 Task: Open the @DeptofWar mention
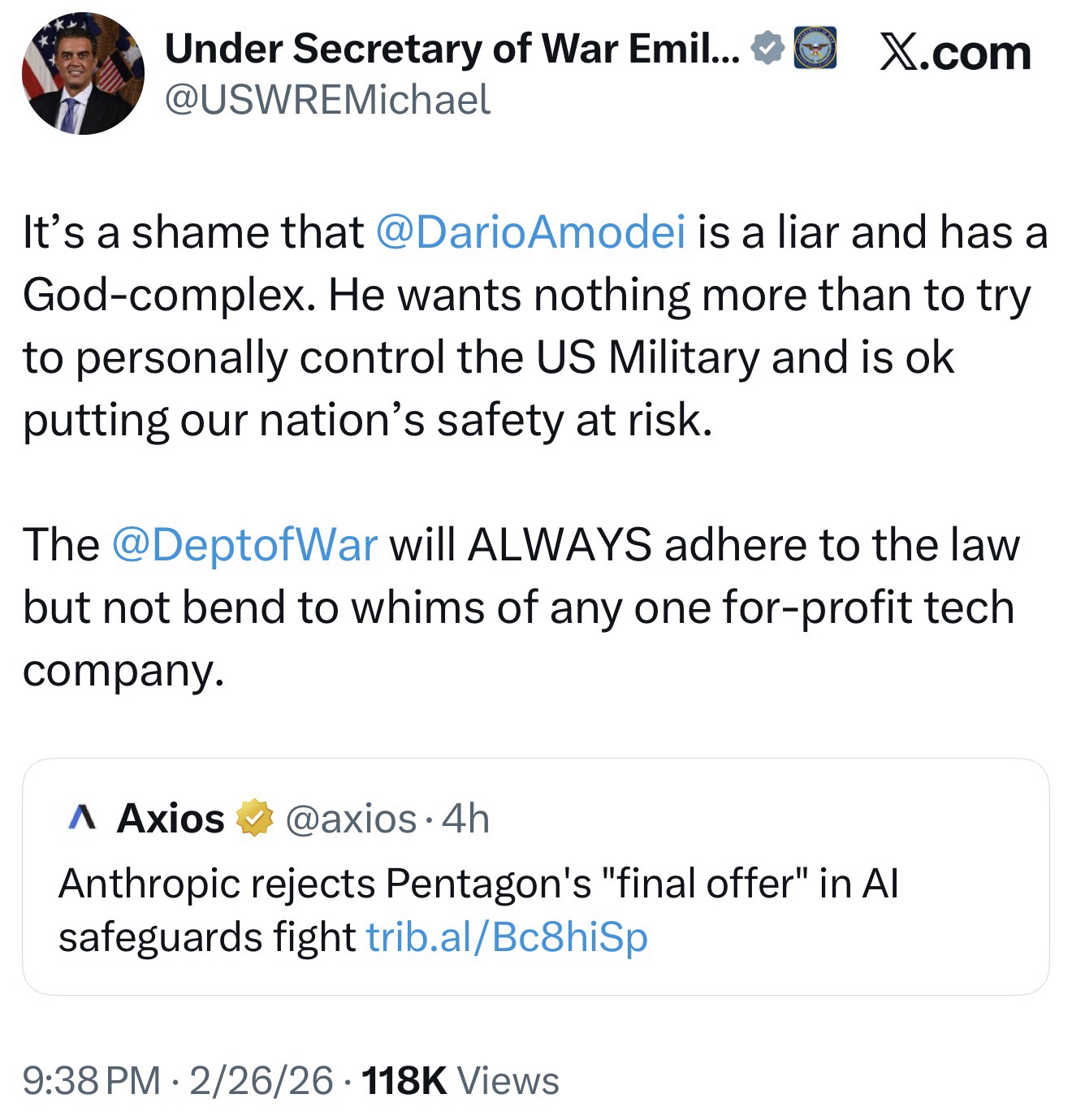[x=244, y=544]
